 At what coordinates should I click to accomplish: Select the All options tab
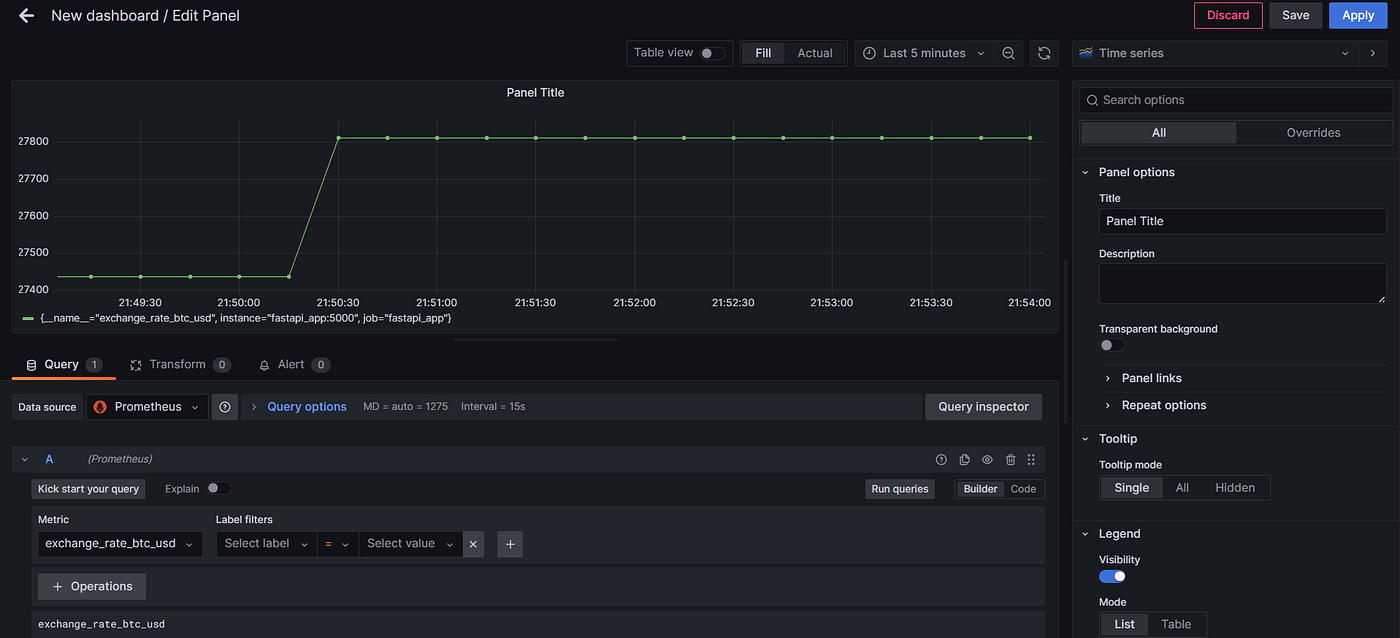click(1158, 133)
